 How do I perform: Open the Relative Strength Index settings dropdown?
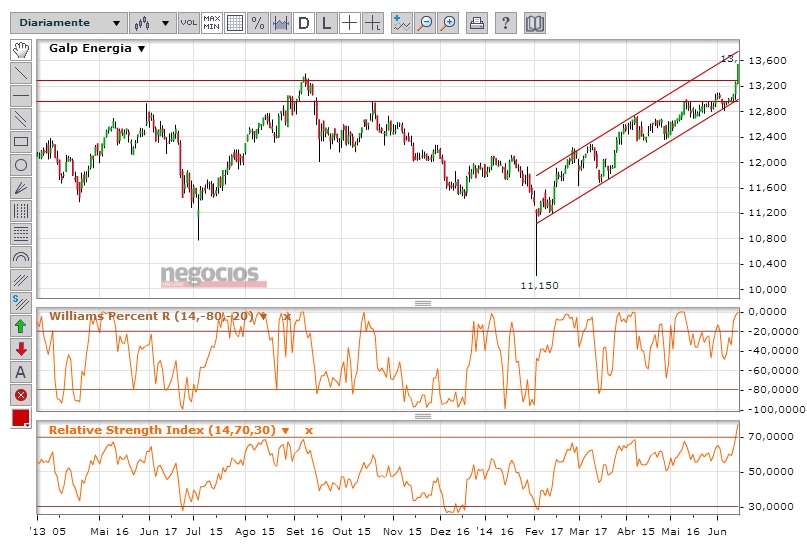click(285, 430)
